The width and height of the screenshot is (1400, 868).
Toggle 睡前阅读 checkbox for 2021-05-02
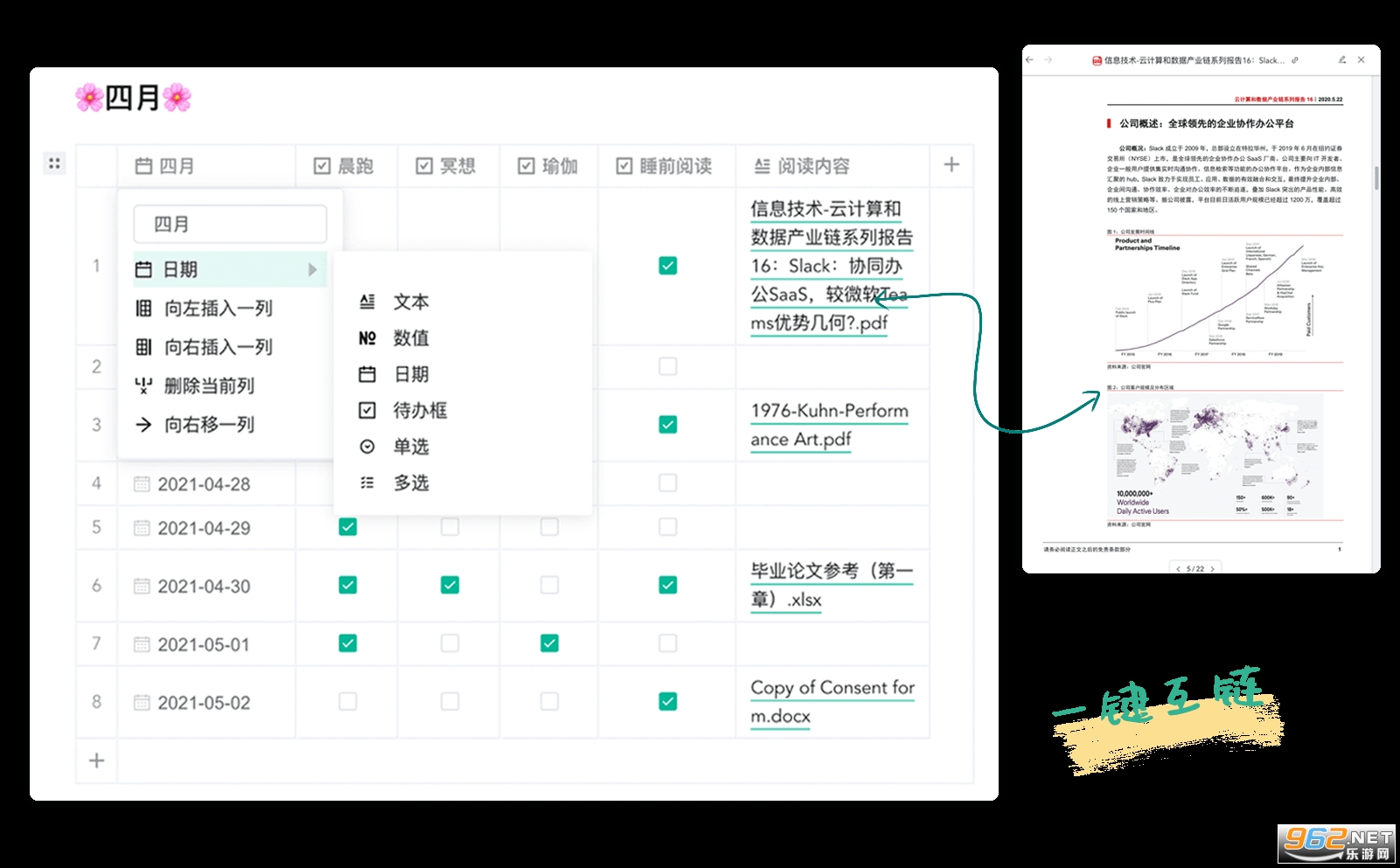tap(667, 701)
